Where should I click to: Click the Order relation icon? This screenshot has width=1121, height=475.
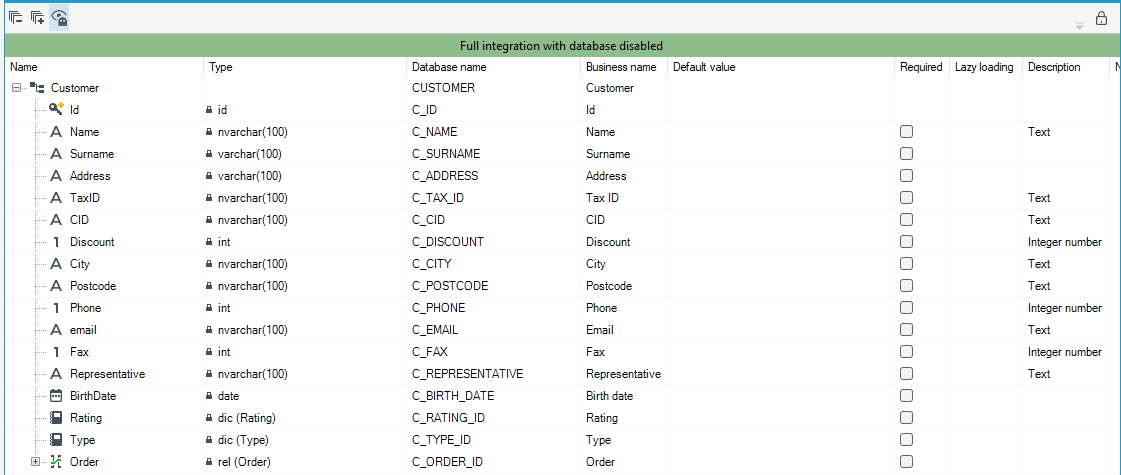coord(56,461)
